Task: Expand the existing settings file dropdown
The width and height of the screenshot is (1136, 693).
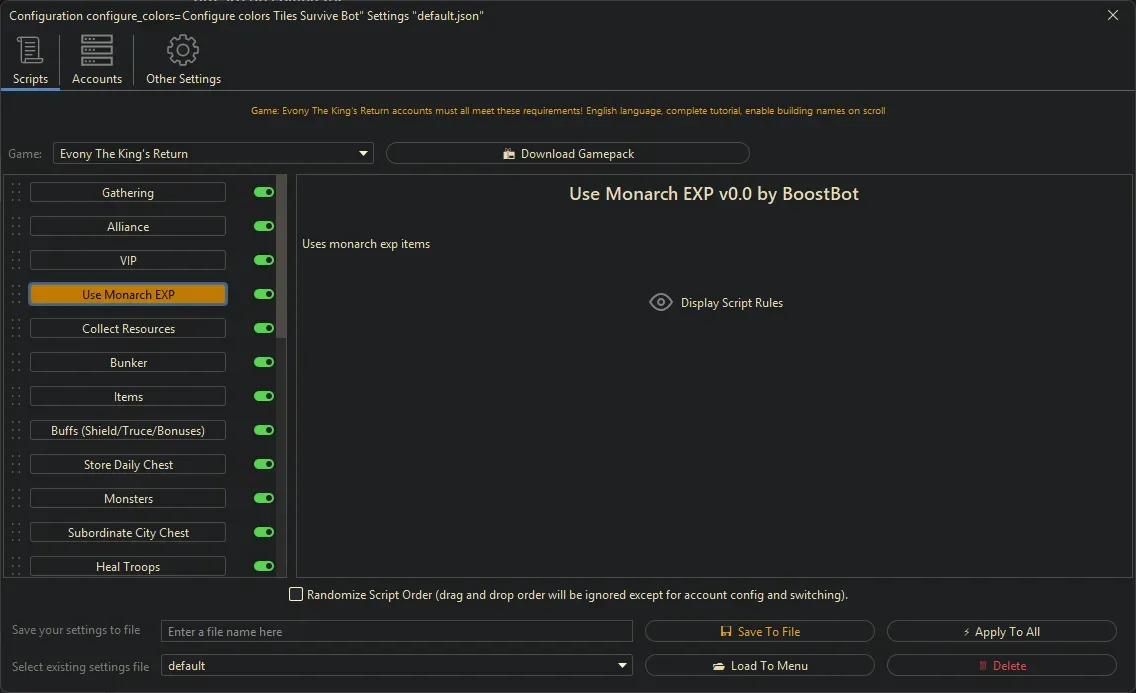Action: coord(622,665)
